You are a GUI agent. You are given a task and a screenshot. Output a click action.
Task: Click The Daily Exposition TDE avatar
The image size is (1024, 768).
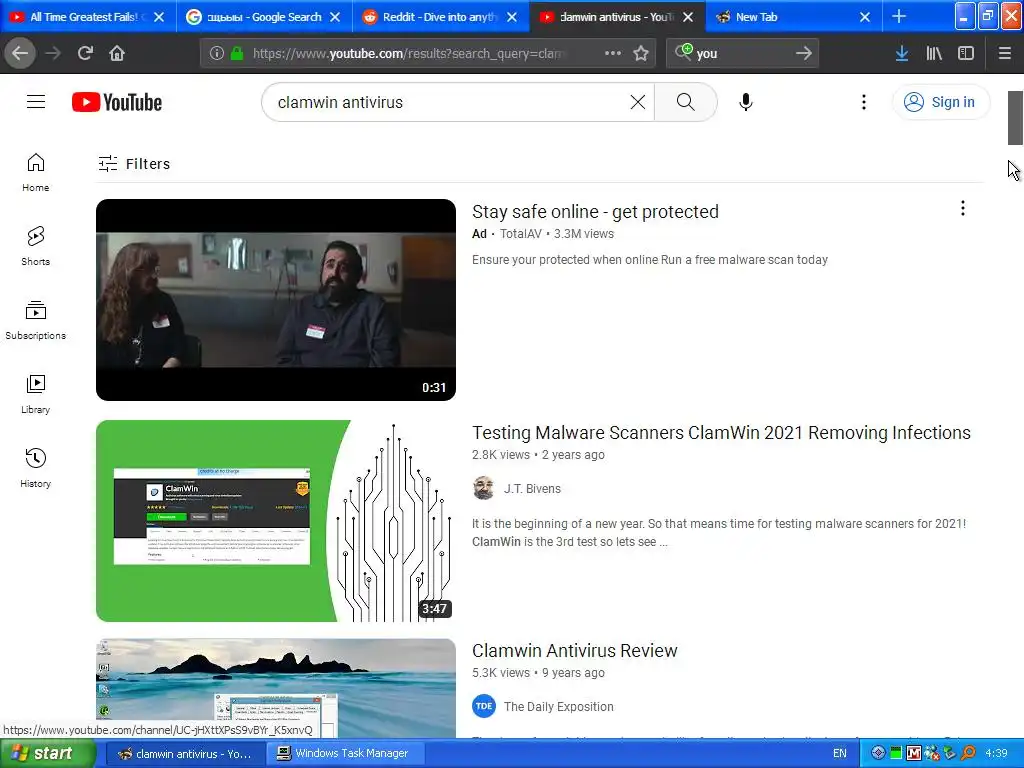pyautogui.click(x=483, y=706)
